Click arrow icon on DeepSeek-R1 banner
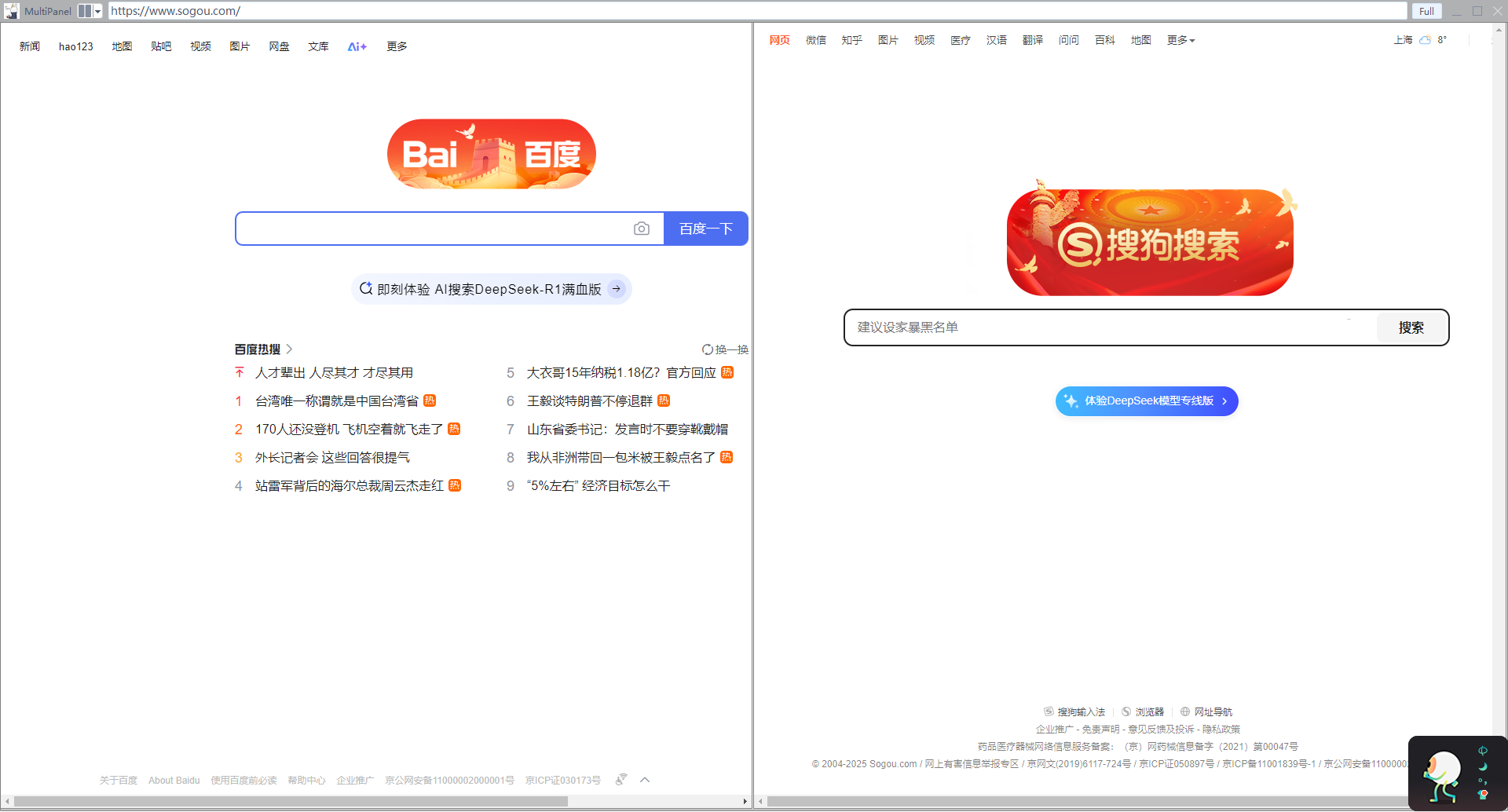 tap(617, 289)
